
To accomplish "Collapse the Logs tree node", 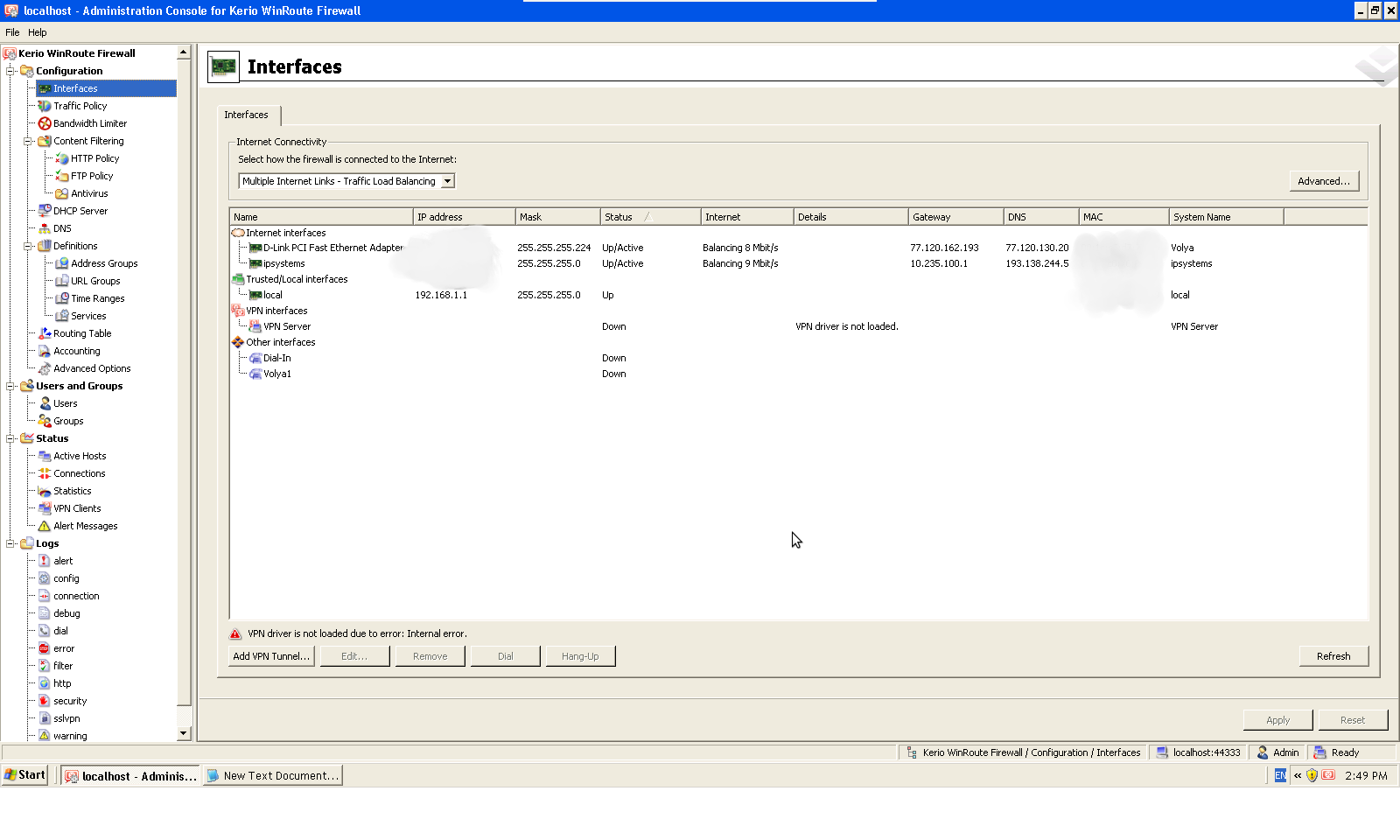I will tap(10, 543).
